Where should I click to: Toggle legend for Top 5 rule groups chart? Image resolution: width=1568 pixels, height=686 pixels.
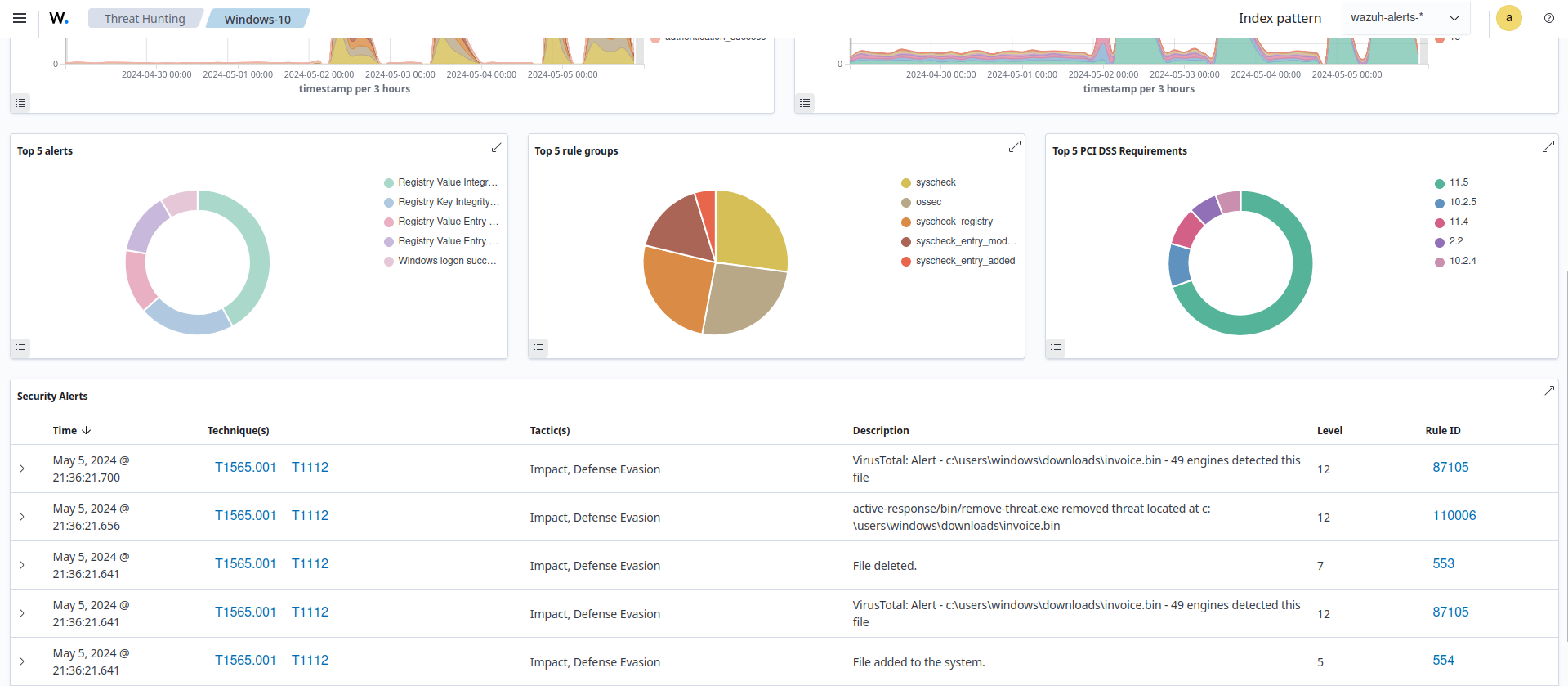pos(538,348)
